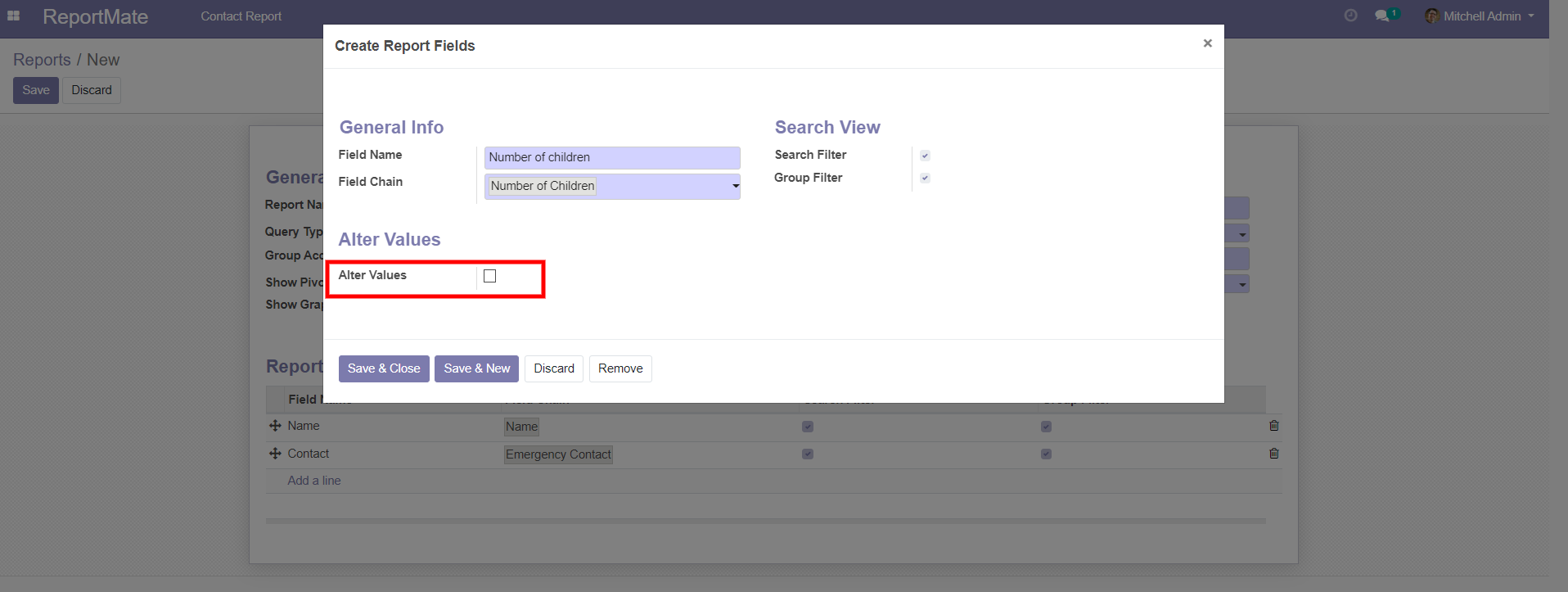Open the Mitchell Admin user menu

click(x=1480, y=16)
